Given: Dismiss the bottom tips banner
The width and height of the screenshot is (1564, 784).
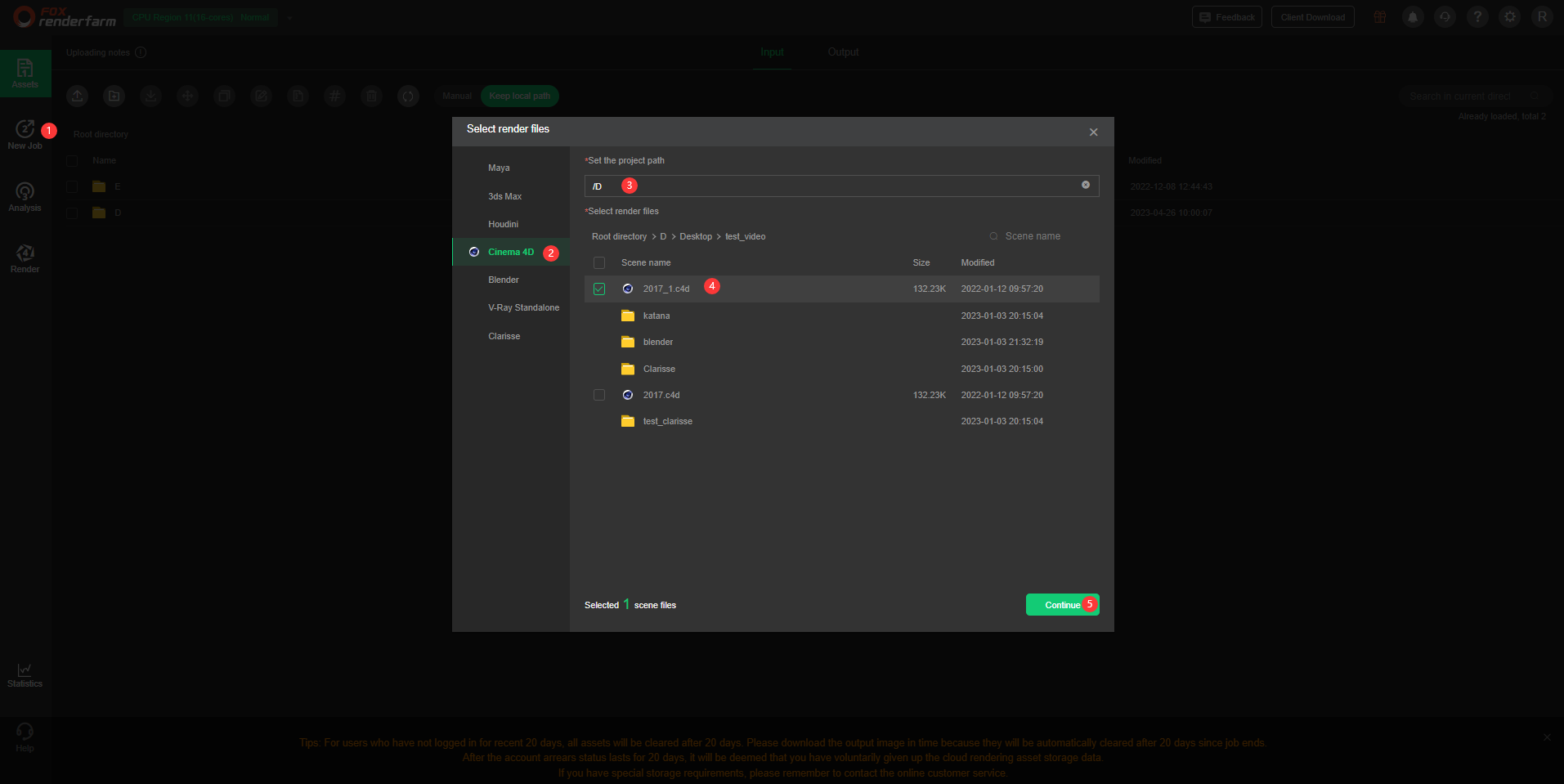Looking at the screenshot, I should tap(1547, 737).
